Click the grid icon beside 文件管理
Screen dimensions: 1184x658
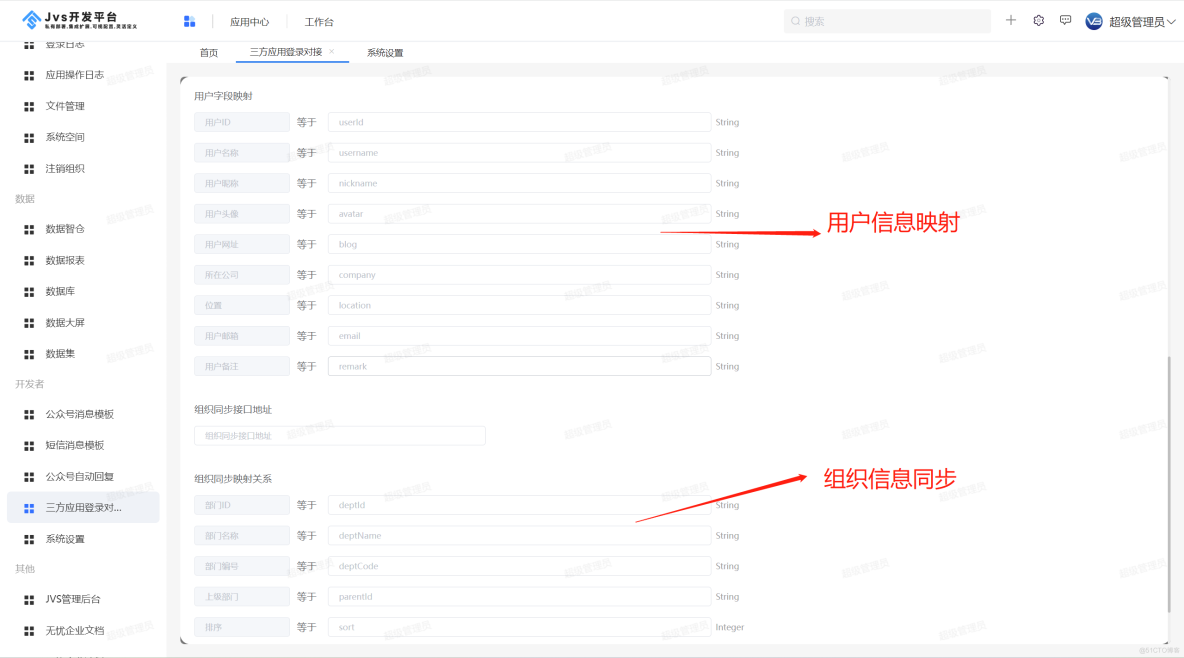pyautogui.click(x=29, y=106)
